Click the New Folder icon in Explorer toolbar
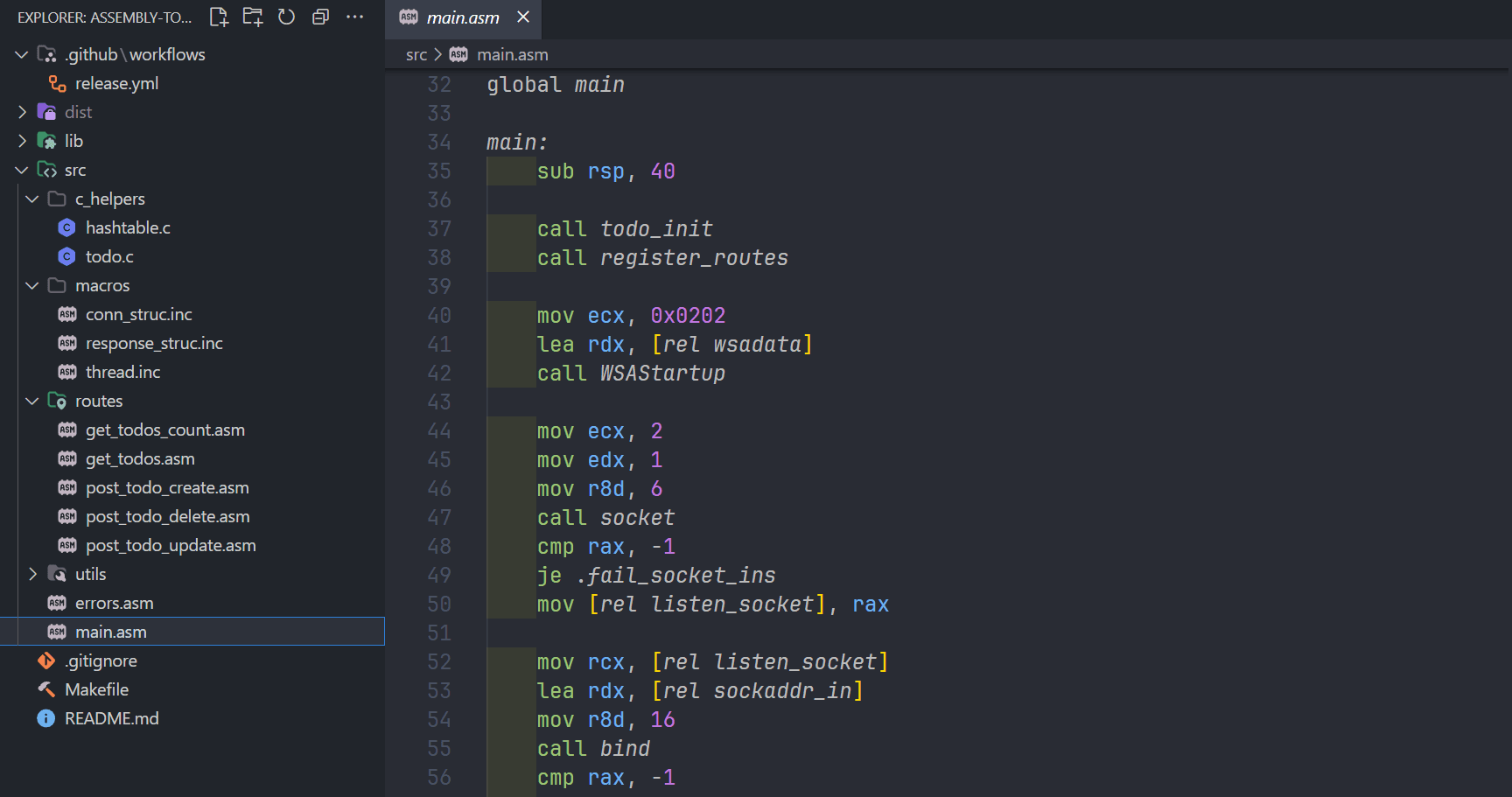This screenshot has width=1512, height=797. coord(252,17)
